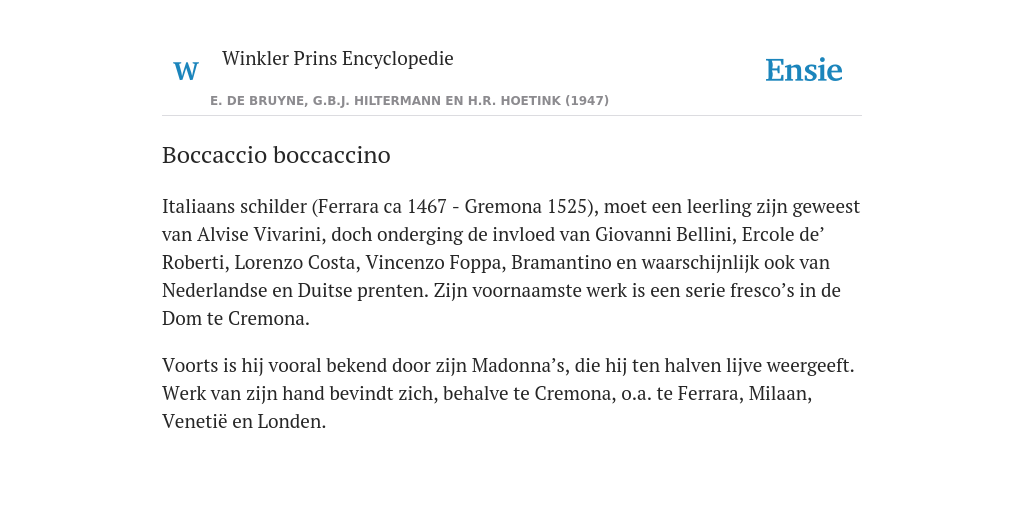1024x512 pixels.
Task: Click the word Italiaans starting the article
Action: [x=199, y=206]
